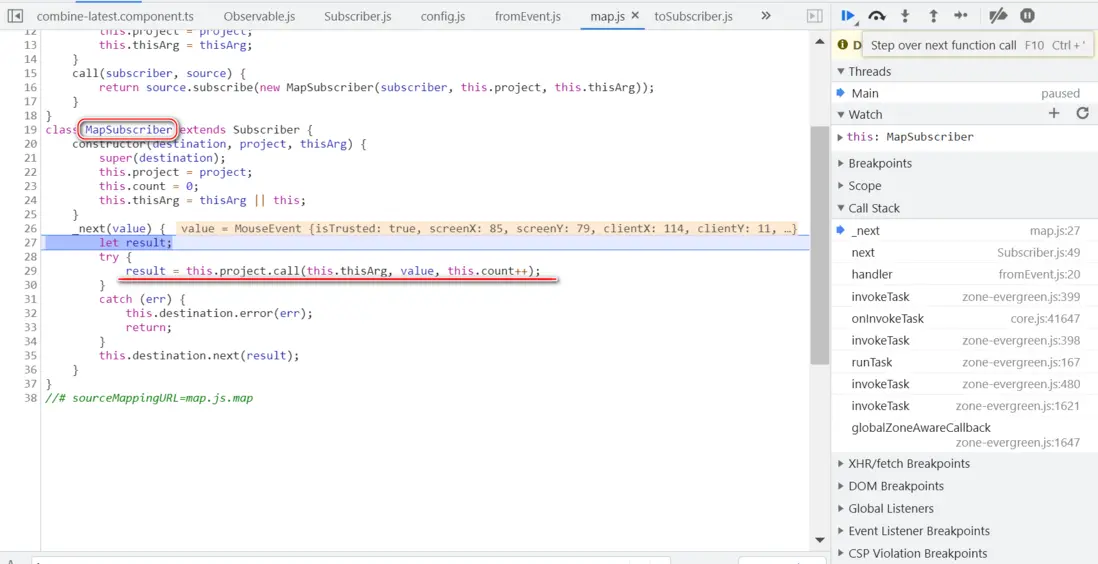Image resolution: width=1098 pixels, height=564 pixels.
Task: Hide the debugger sidebar pane
Action: tap(815, 16)
